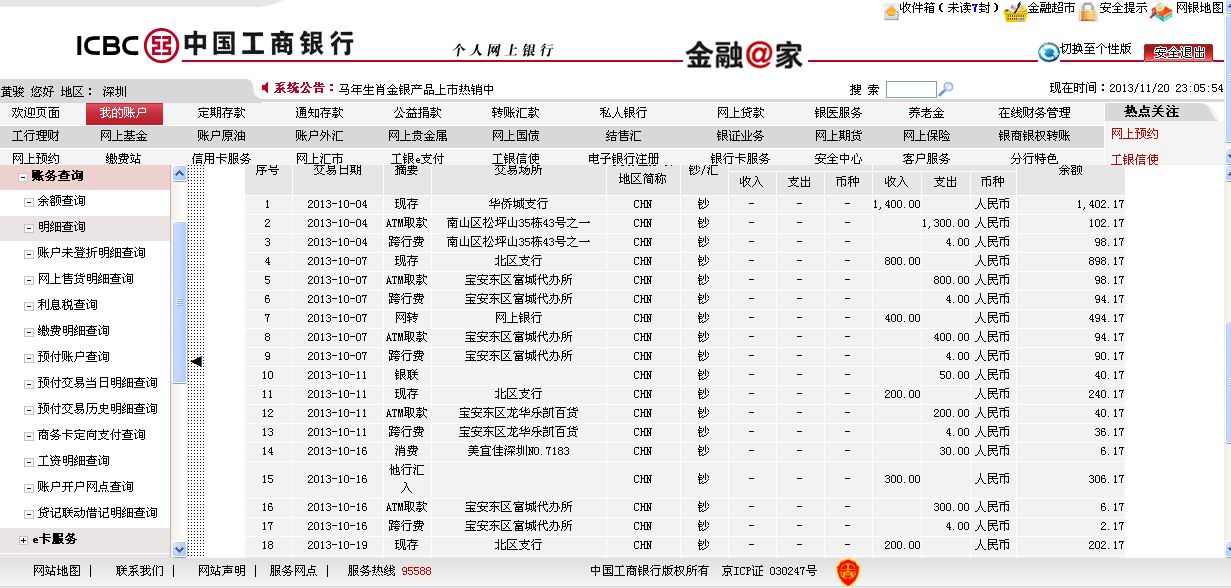
Task: Click the sidebar vertical scrollbar thumb
Action: [180, 302]
